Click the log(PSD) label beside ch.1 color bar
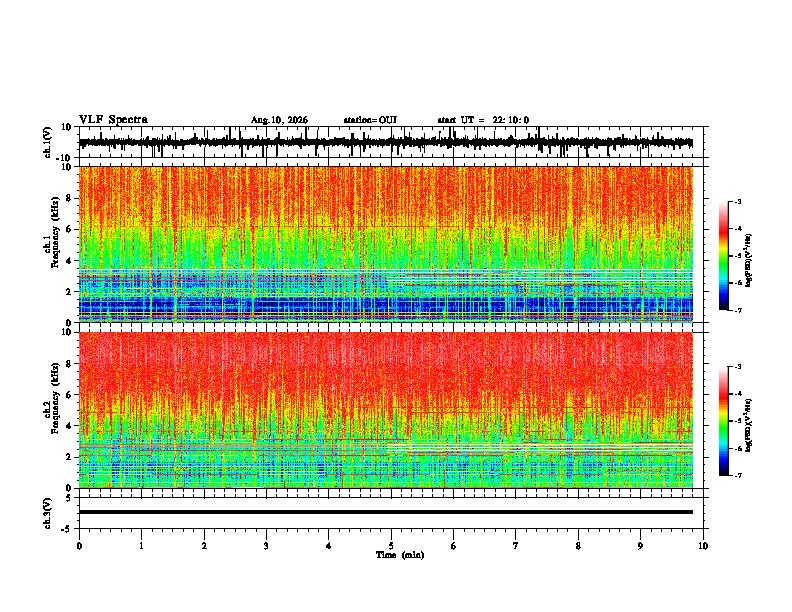792x612 pixels. pyautogui.click(x=749, y=260)
